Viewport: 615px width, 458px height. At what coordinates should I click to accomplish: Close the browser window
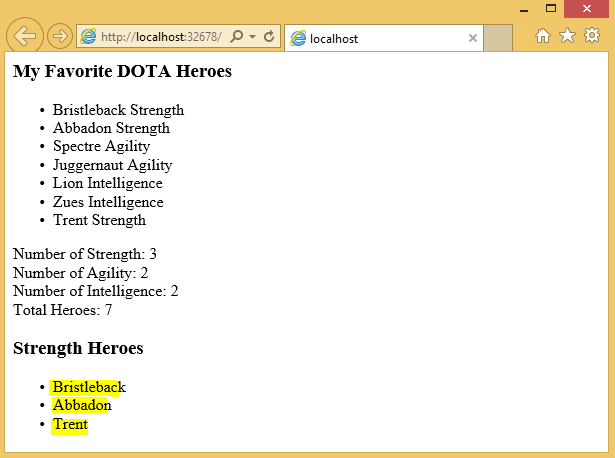click(x=586, y=9)
